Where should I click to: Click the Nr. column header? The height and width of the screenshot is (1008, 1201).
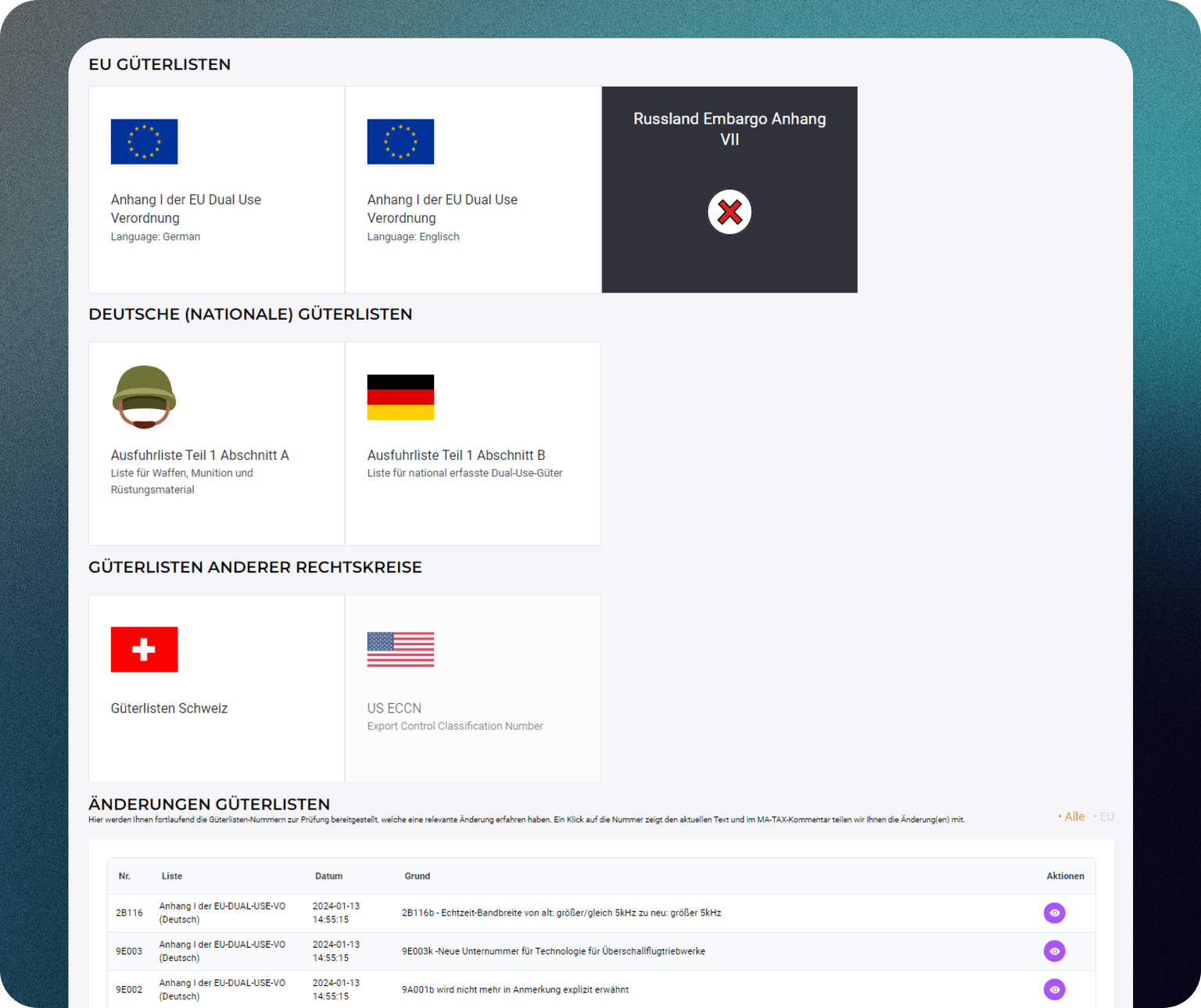(x=124, y=876)
